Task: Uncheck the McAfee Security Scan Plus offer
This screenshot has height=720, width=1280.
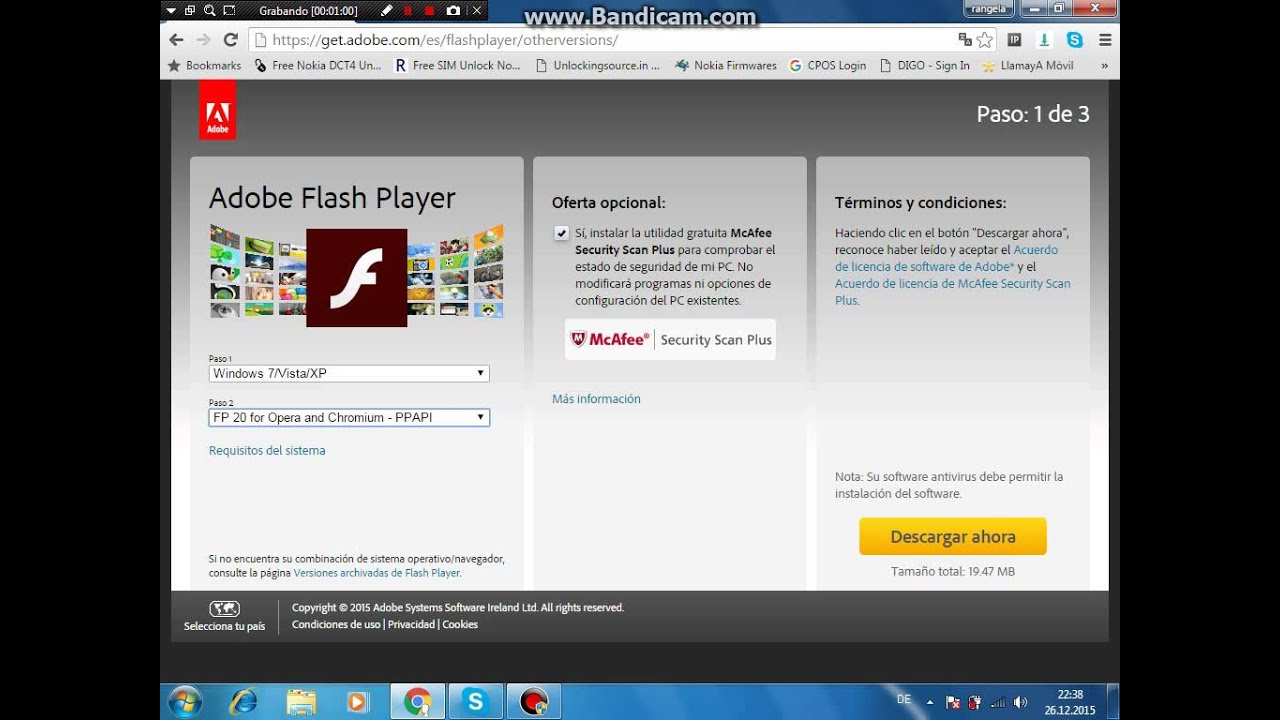Action: [561, 233]
